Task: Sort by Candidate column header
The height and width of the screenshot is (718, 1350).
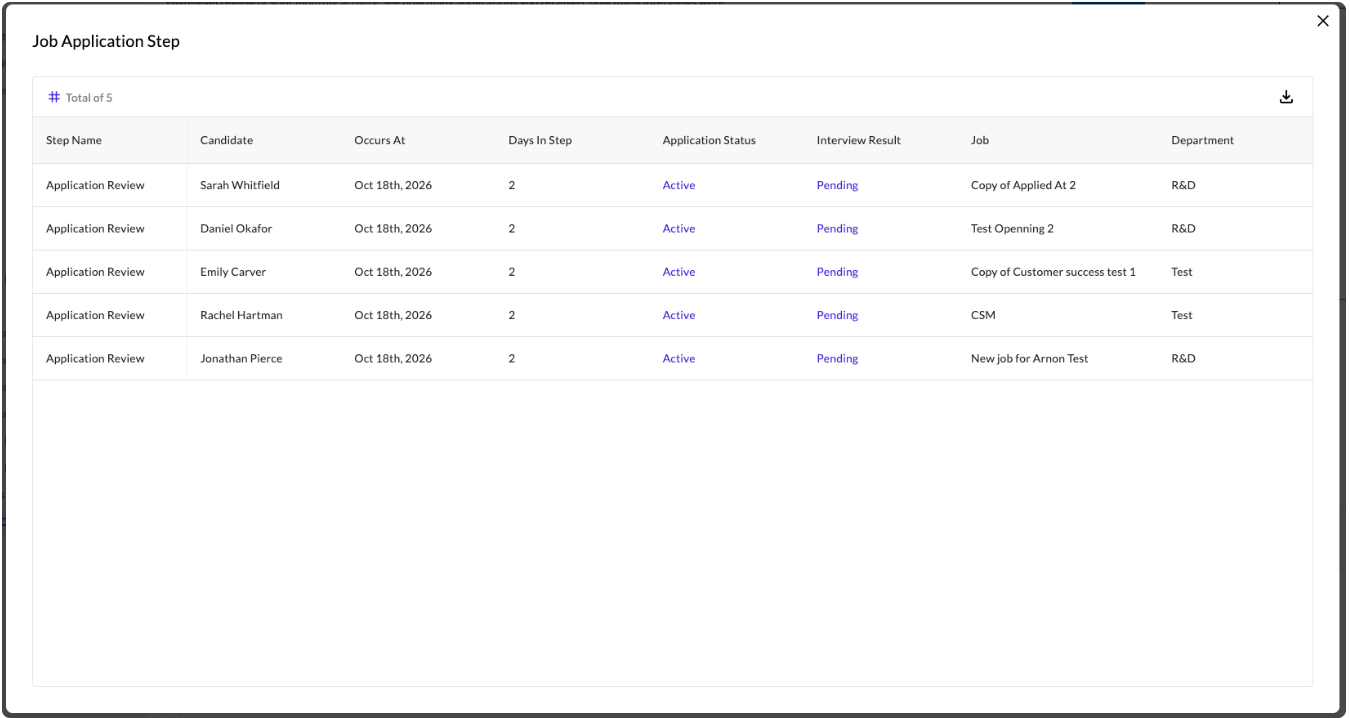Action: [x=226, y=140]
